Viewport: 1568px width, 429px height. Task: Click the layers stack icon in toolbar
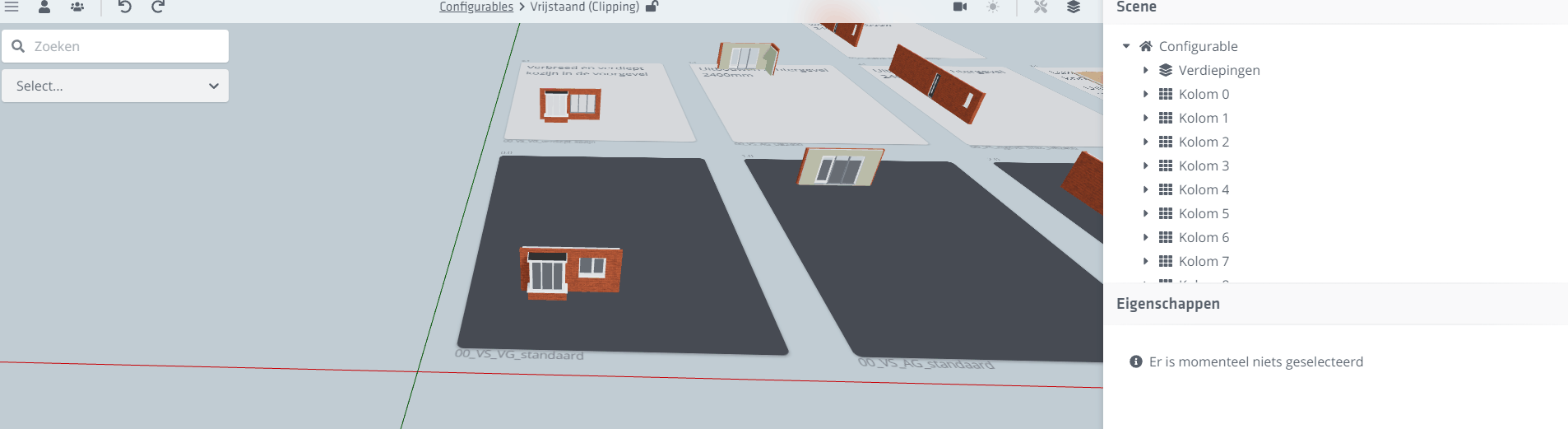click(1074, 7)
